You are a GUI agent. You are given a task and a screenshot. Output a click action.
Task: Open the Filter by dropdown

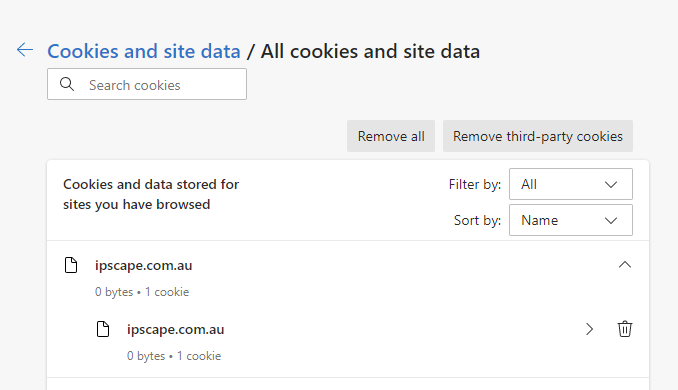(x=571, y=184)
